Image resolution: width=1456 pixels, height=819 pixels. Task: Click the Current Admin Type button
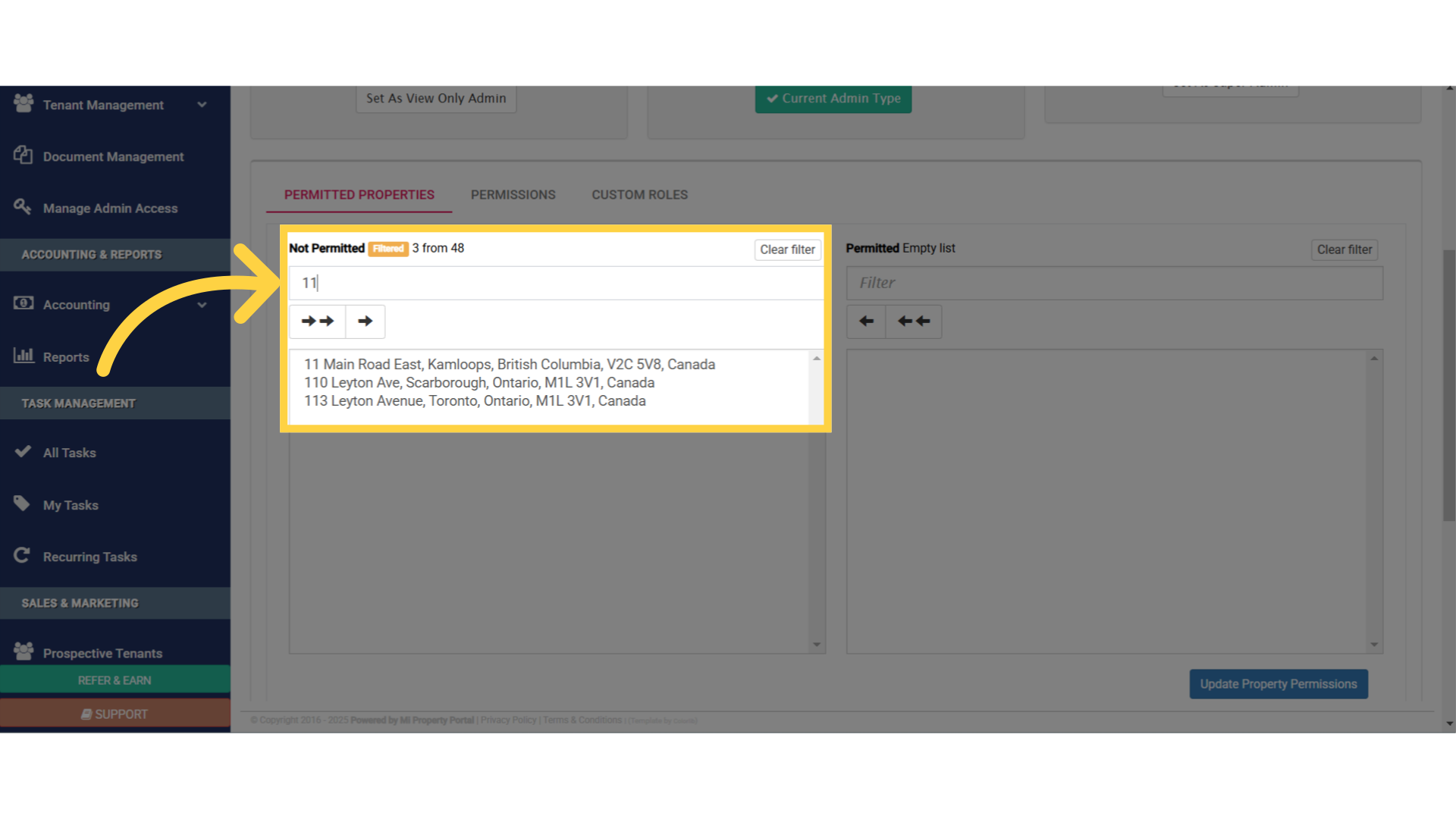[x=833, y=99]
